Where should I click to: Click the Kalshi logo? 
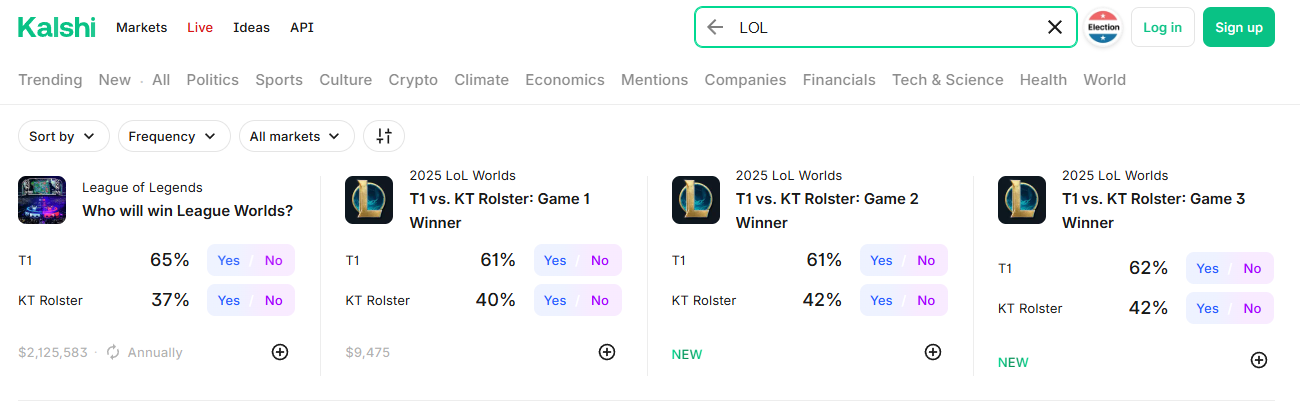56,27
